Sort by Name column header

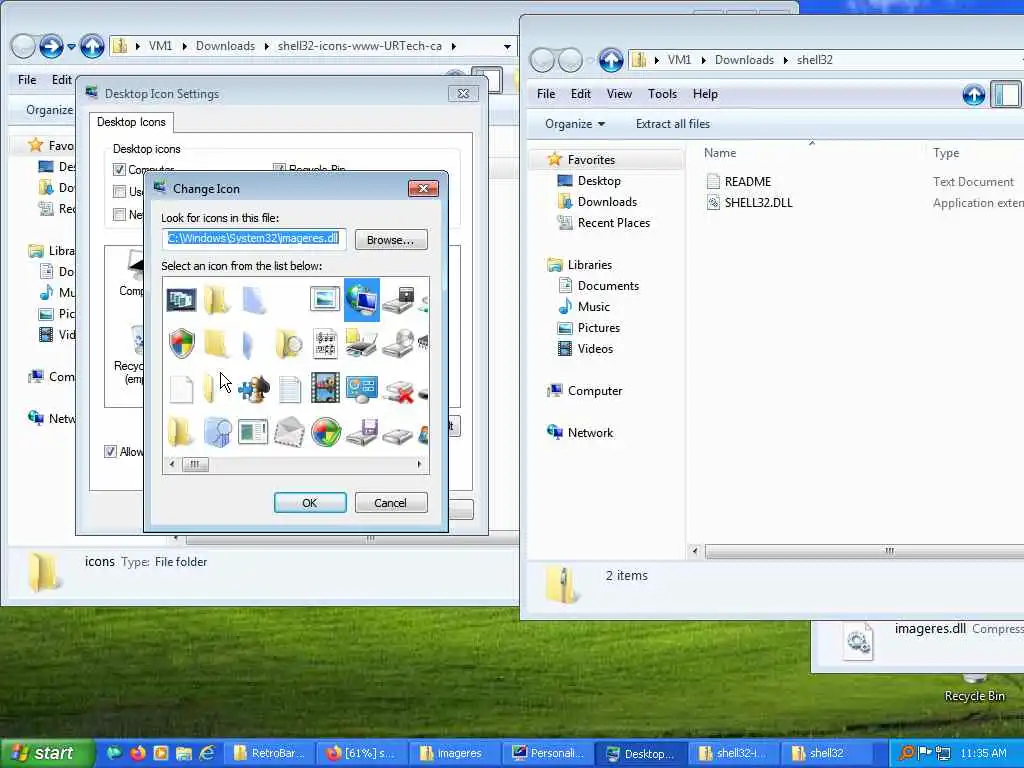click(x=720, y=153)
